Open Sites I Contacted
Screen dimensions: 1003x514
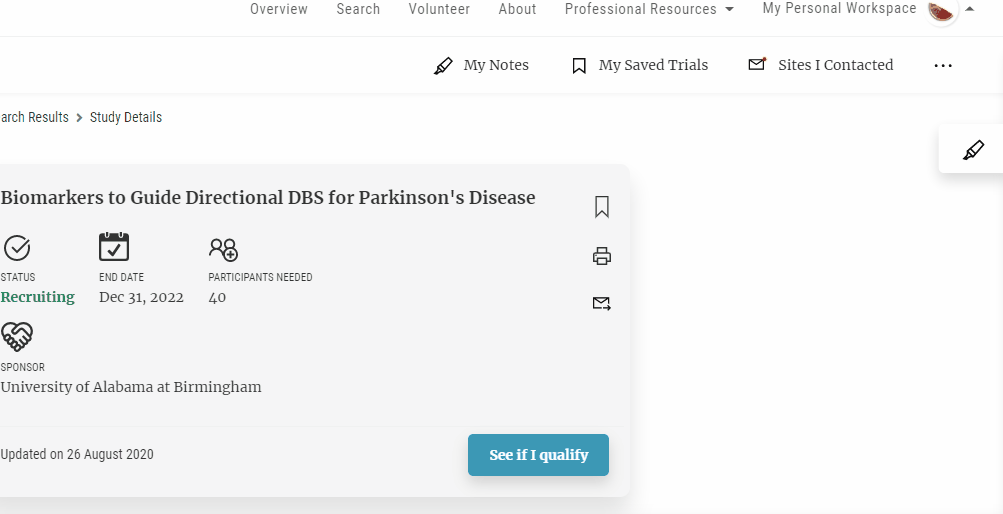point(835,65)
